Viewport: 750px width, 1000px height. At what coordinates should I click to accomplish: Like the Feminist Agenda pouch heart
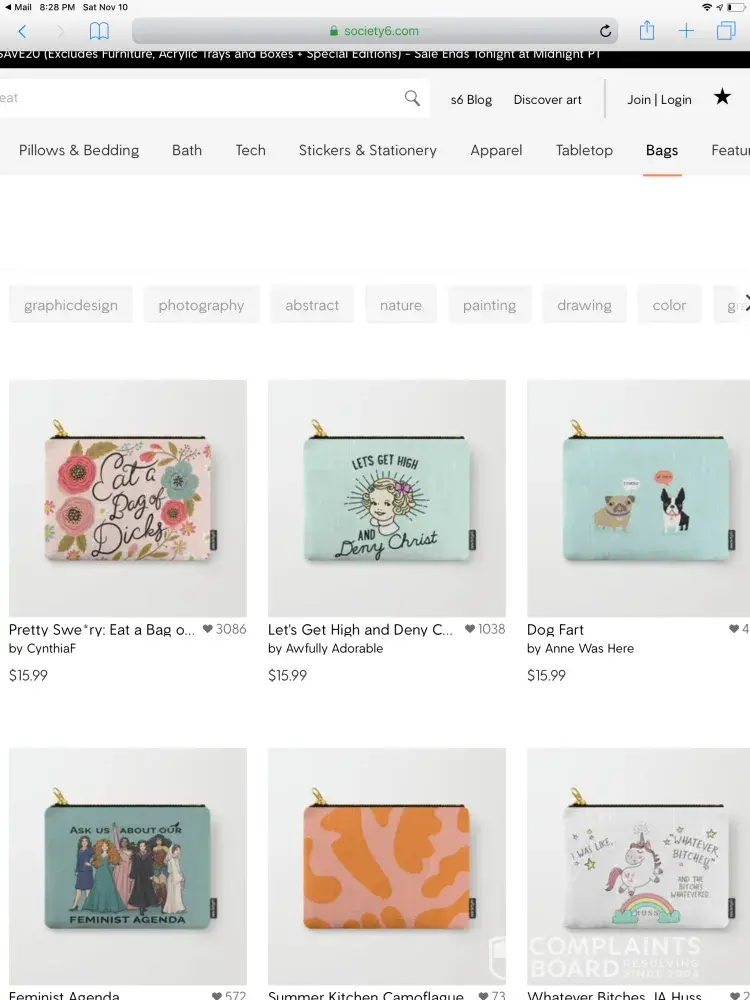[x=217, y=996]
